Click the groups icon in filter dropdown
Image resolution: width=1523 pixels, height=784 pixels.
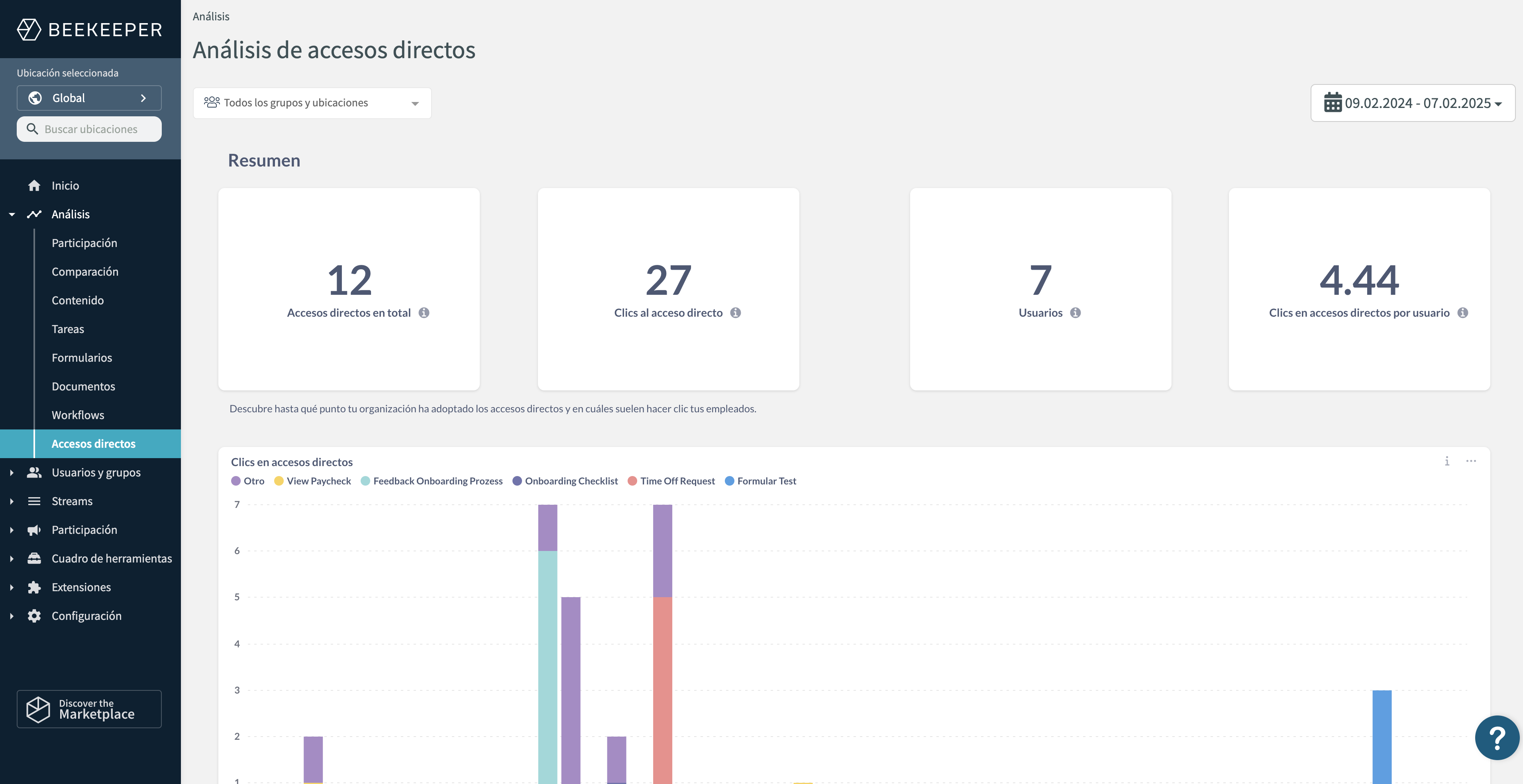click(x=212, y=102)
